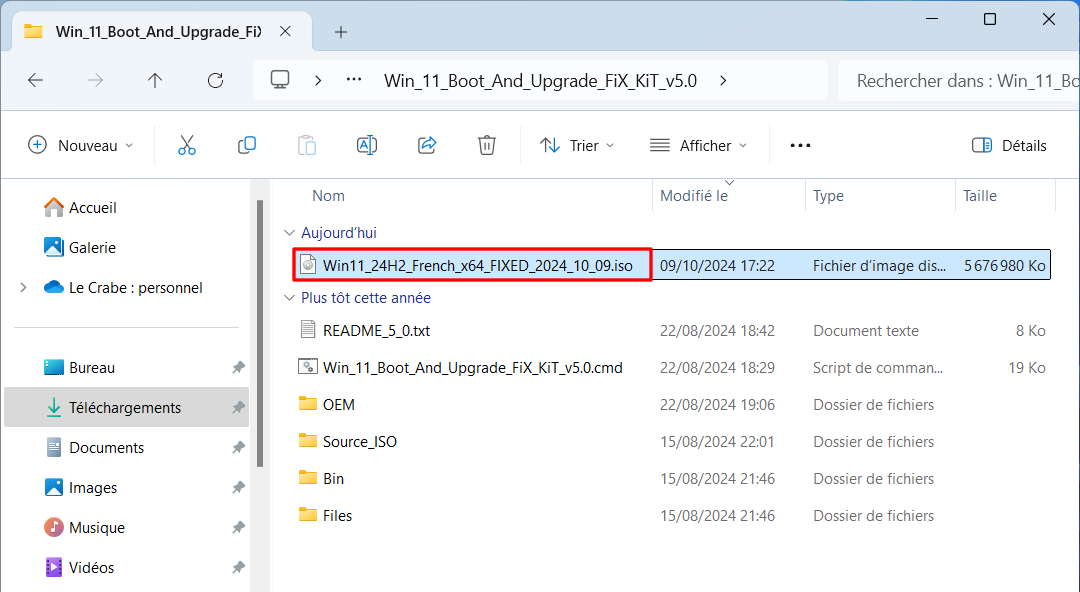Click the Document texte type cell
Image resolution: width=1080 pixels, height=592 pixels.
tap(866, 330)
